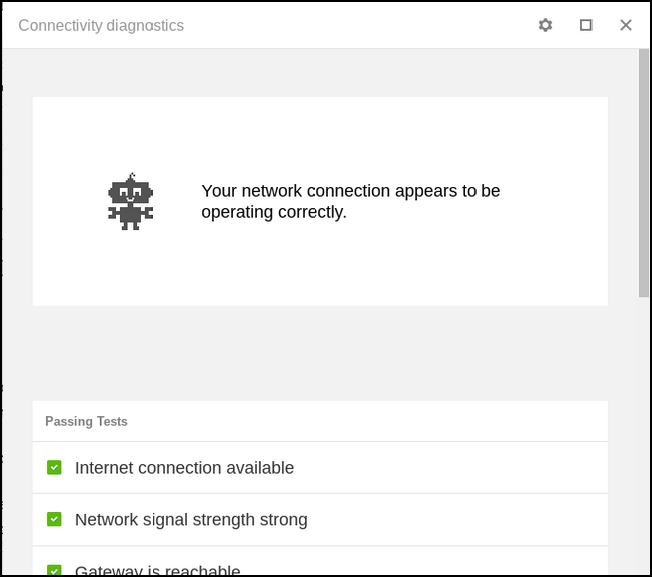
Task: Click green check beside Network signal strength
Action: coord(55,519)
